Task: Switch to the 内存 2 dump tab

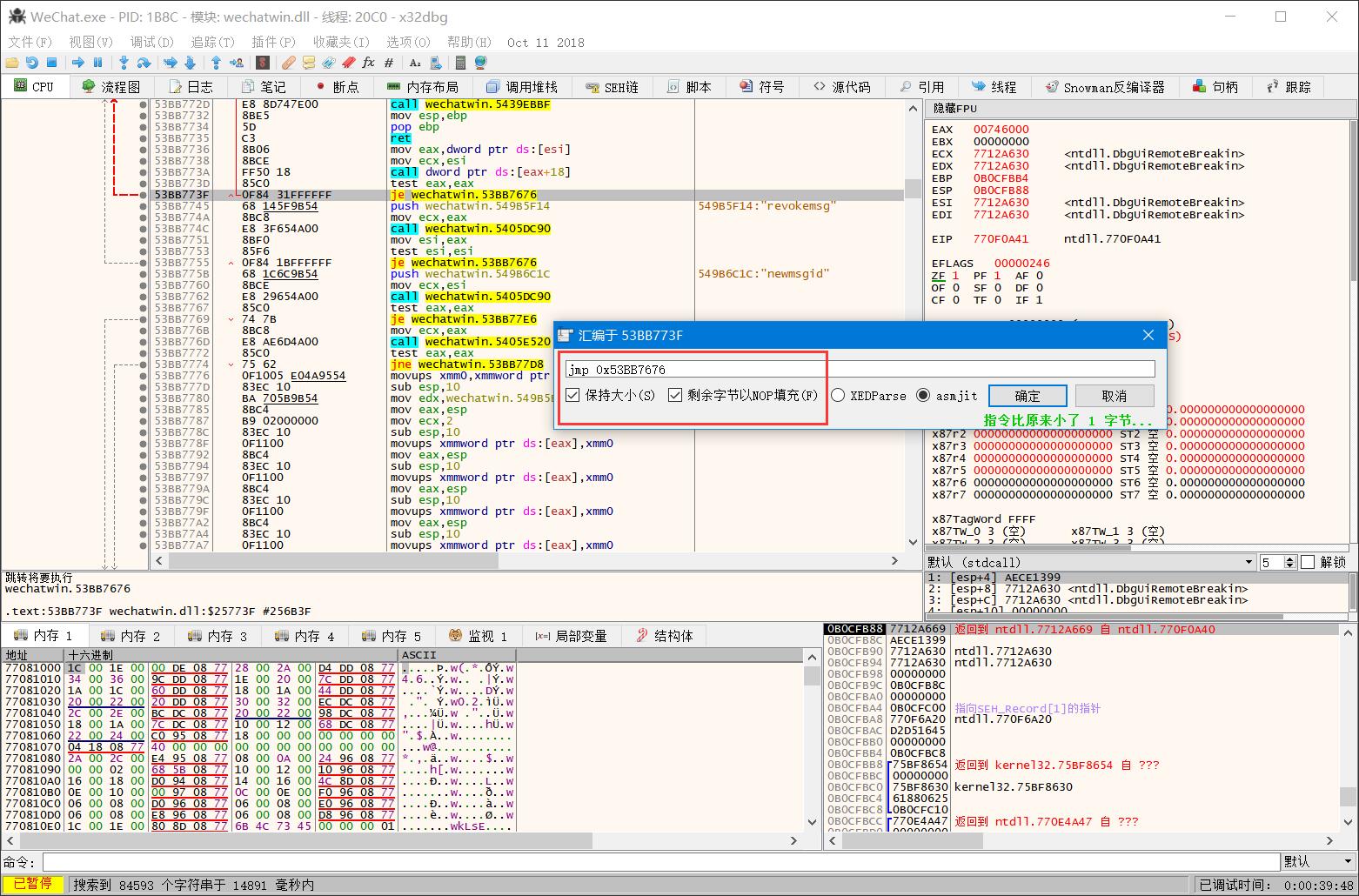Action: 131,636
